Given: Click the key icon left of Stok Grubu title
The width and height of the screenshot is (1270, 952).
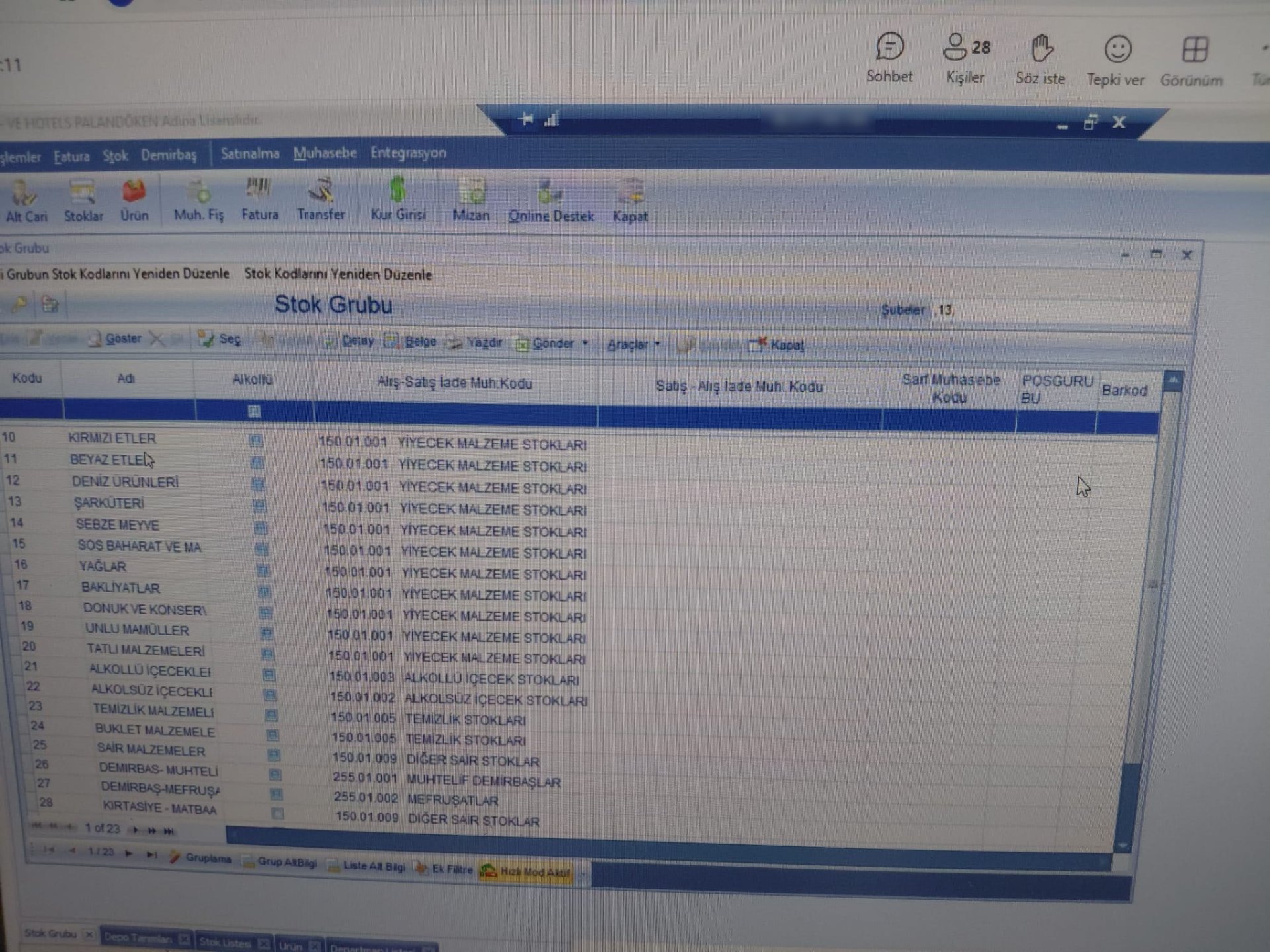Looking at the screenshot, I should click(19, 303).
